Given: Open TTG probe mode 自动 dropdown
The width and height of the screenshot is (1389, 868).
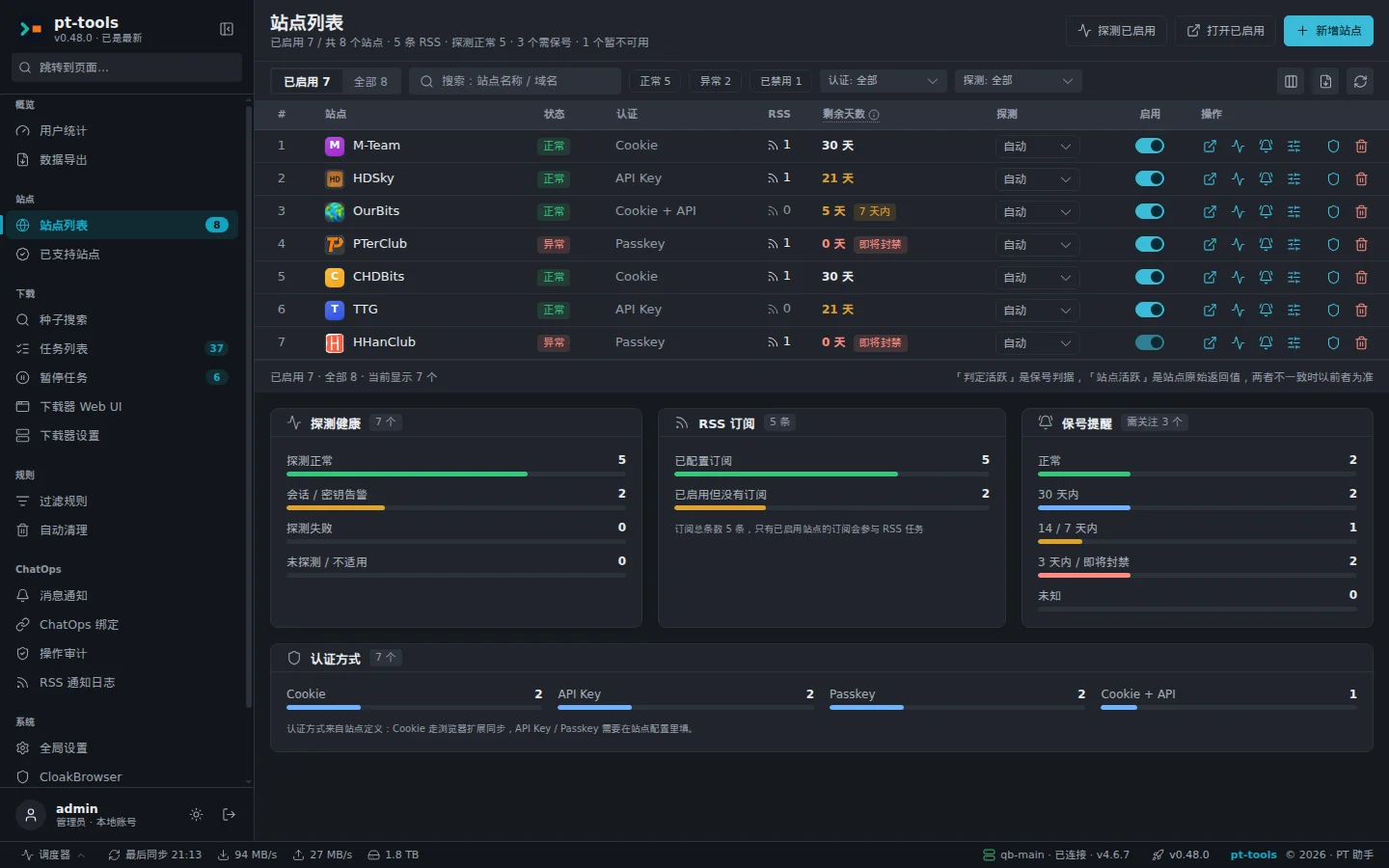Looking at the screenshot, I should 1037,311.
